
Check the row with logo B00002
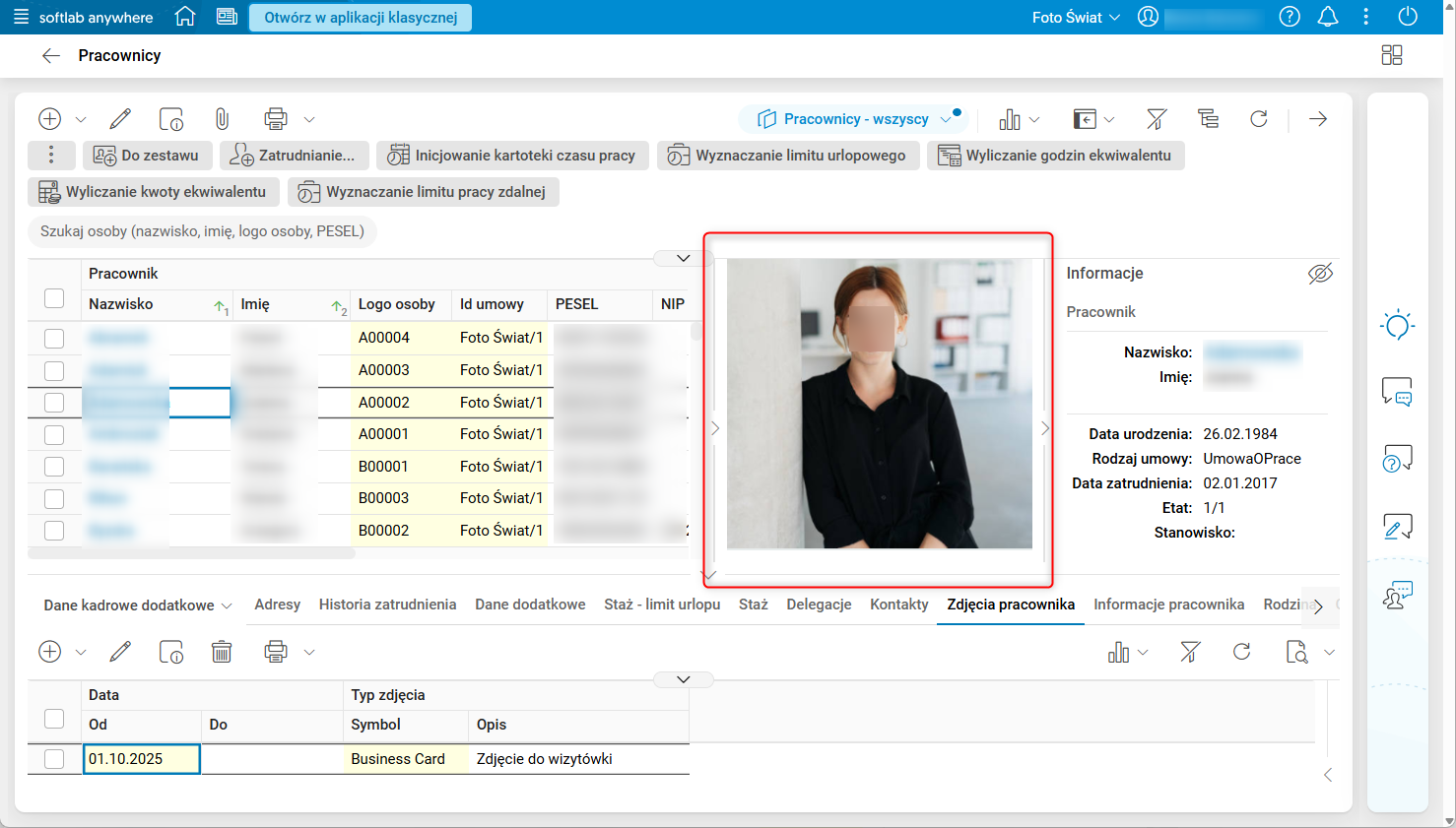pos(54,531)
